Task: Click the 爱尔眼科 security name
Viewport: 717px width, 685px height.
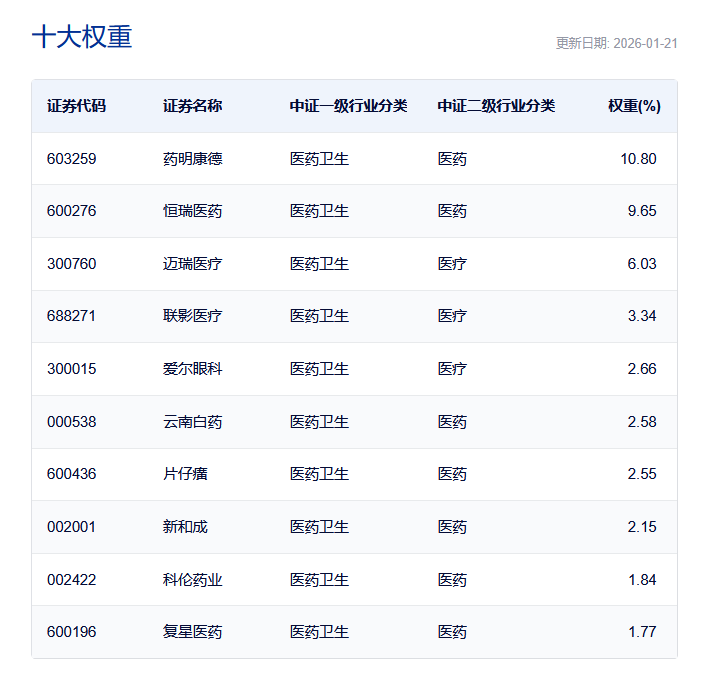Action: (x=192, y=369)
